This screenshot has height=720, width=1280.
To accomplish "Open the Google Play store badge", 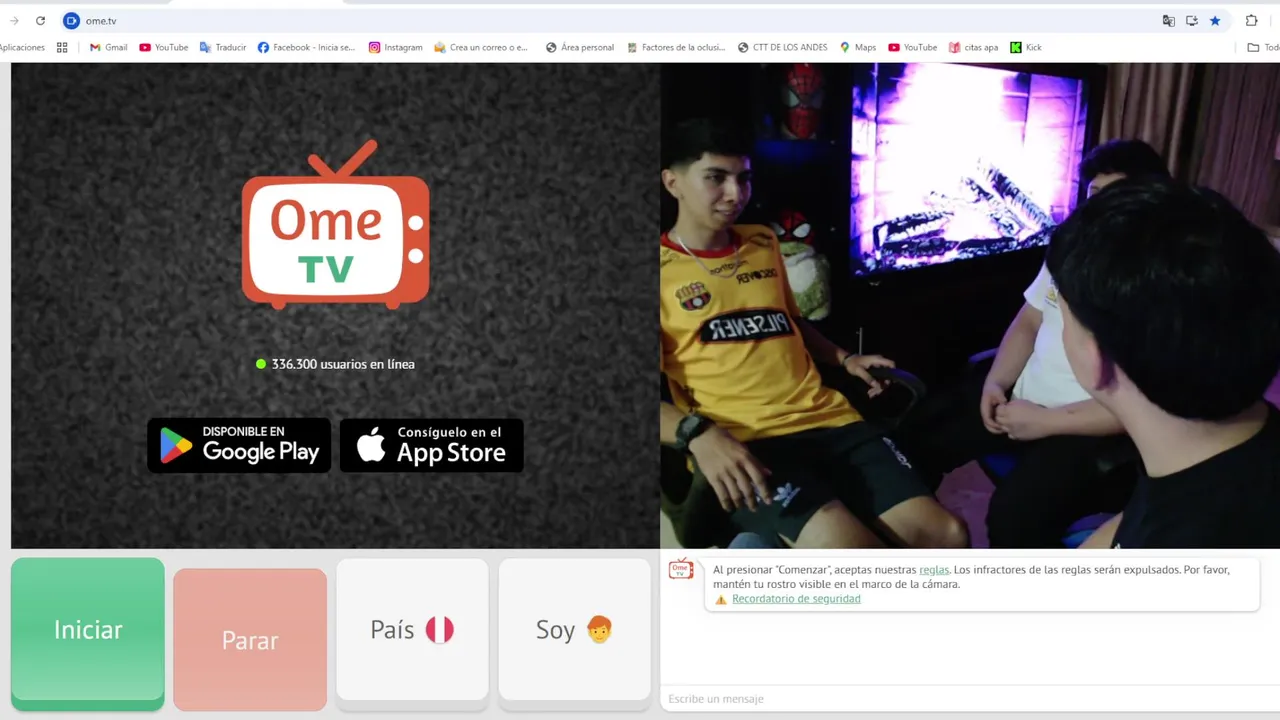I will click(x=239, y=445).
